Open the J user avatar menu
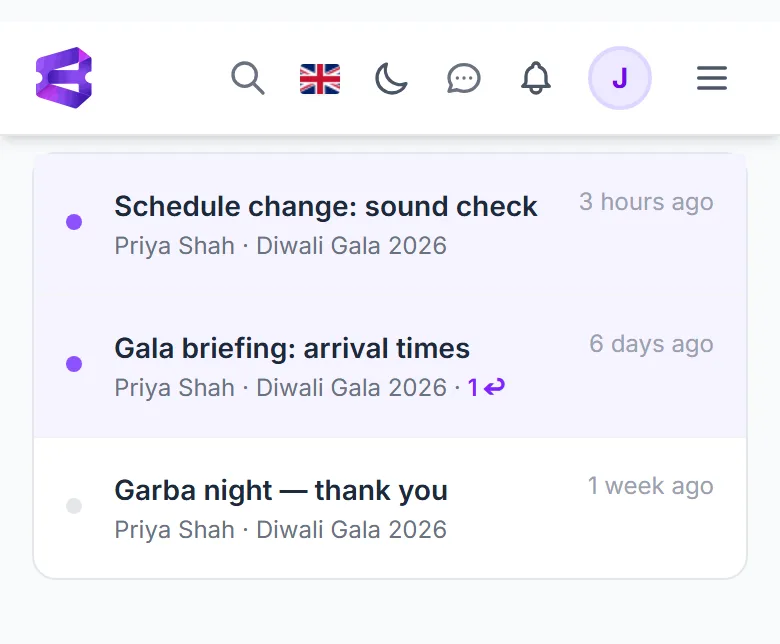 tap(620, 78)
